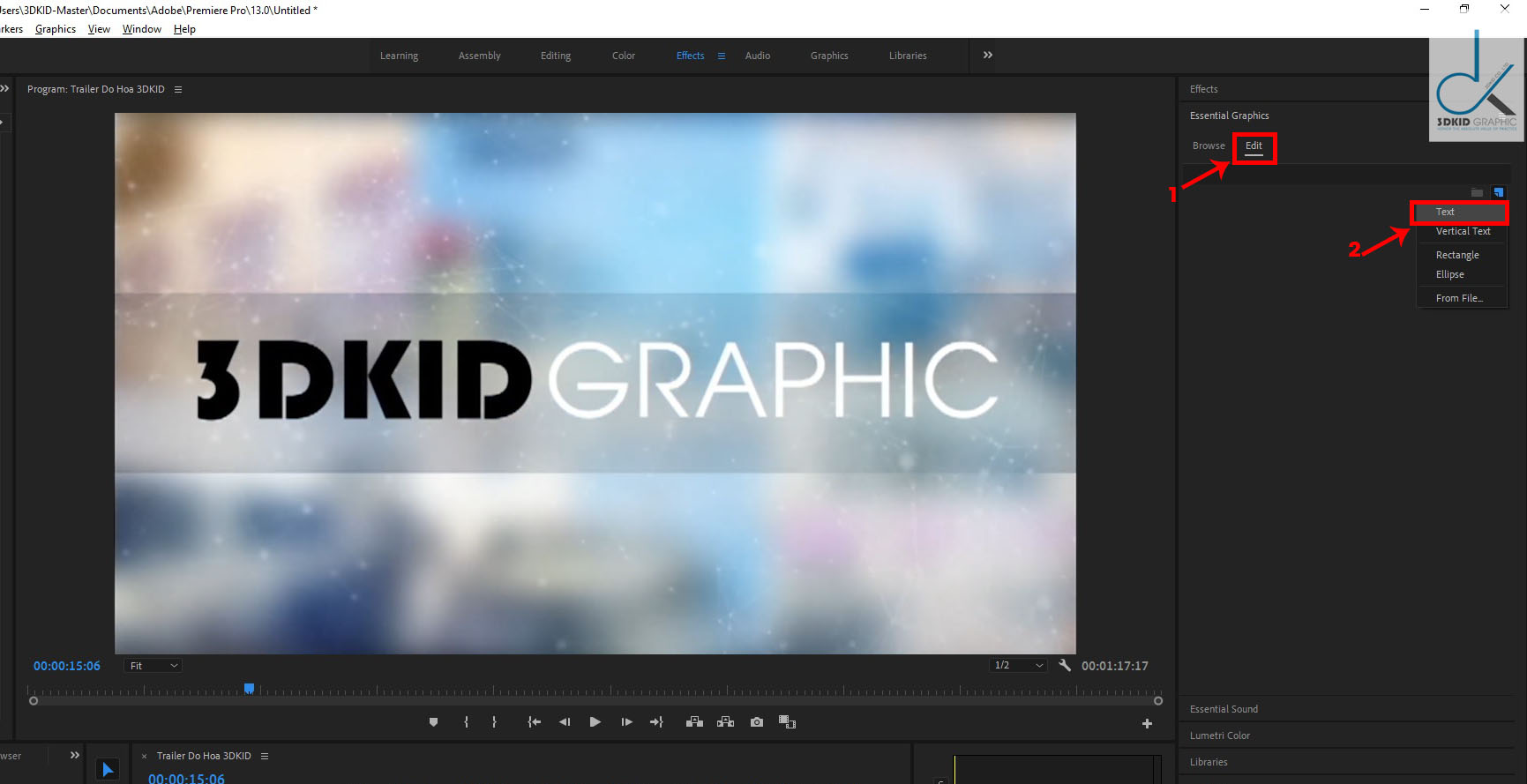Viewport: 1527px width, 784px height.
Task: Click the New Layer icon in Essential Graphics
Action: (x=1498, y=192)
